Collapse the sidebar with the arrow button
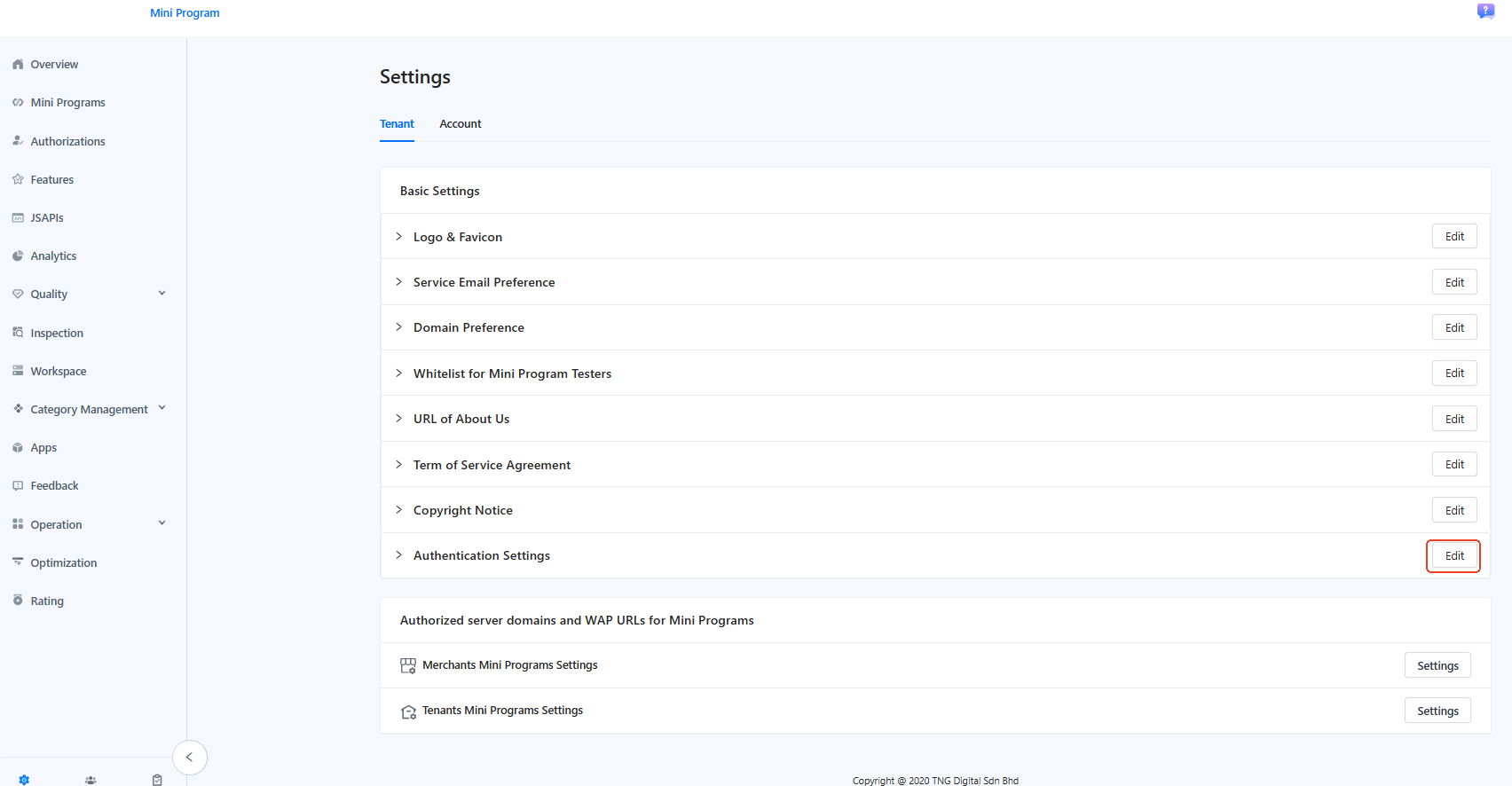1512x786 pixels. [x=190, y=758]
